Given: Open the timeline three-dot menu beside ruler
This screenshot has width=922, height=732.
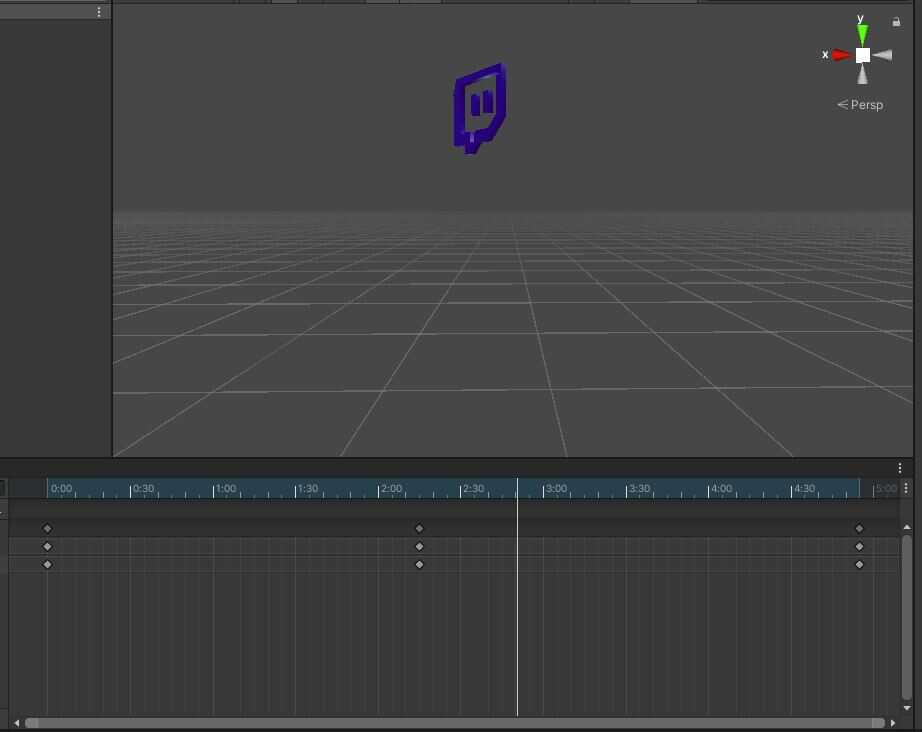Looking at the screenshot, I should 906,489.
